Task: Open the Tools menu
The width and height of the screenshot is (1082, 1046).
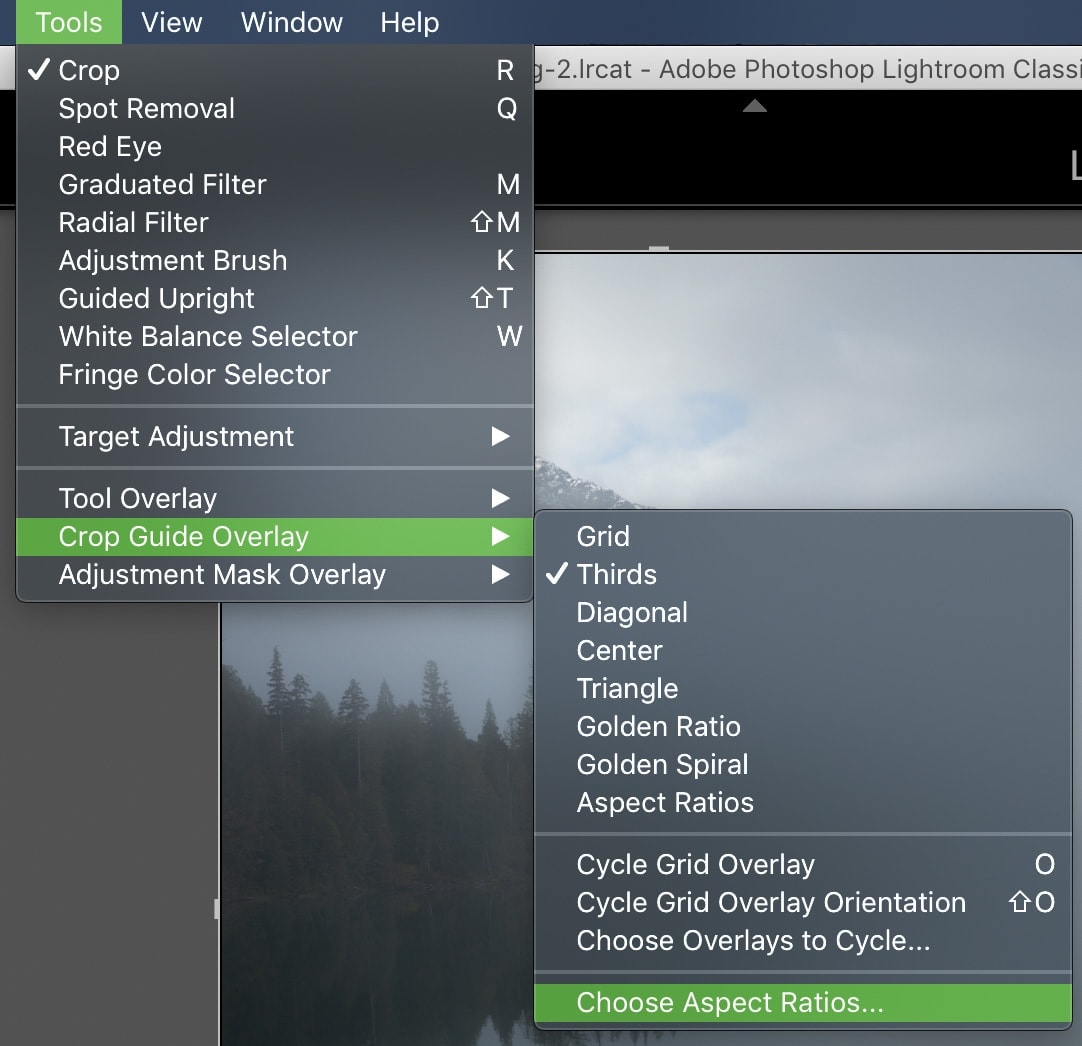Action: pos(69,22)
